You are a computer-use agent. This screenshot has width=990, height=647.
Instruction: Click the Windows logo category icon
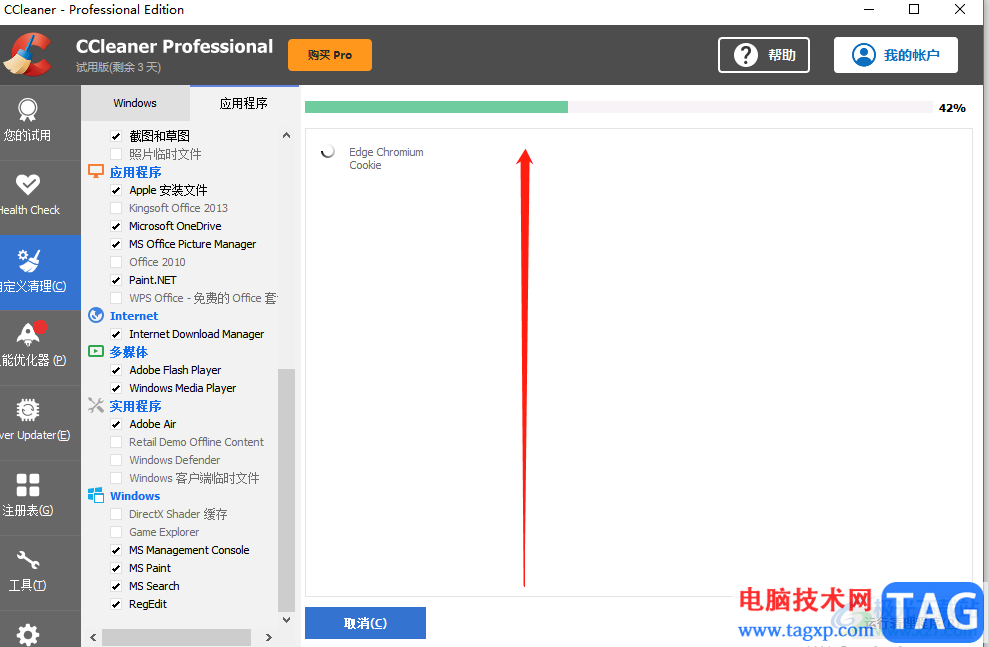click(x=96, y=495)
